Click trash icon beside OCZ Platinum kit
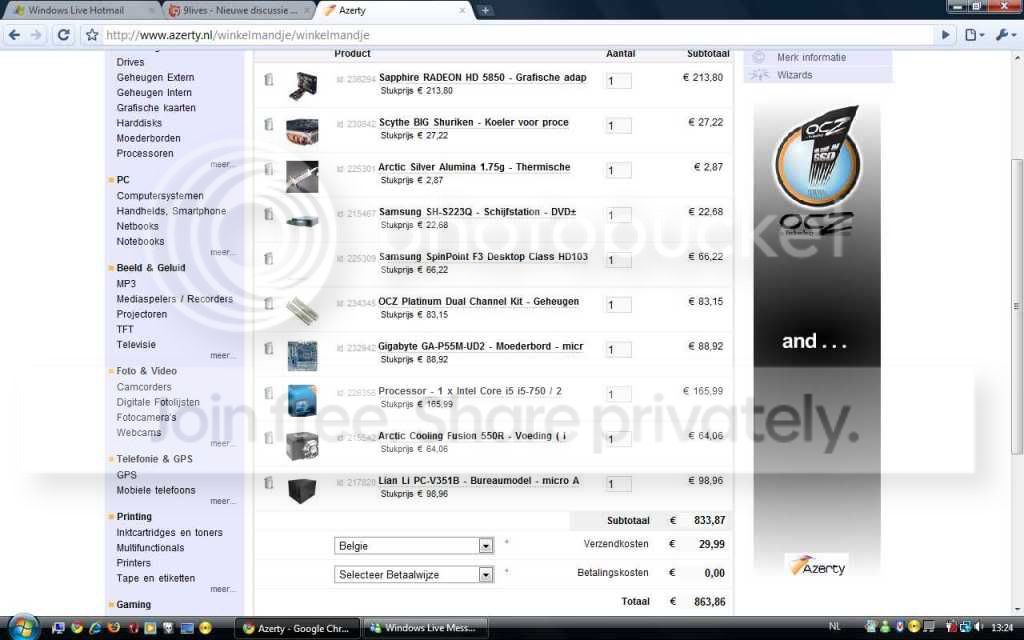The height and width of the screenshot is (640, 1024). pyautogui.click(x=268, y=304)
